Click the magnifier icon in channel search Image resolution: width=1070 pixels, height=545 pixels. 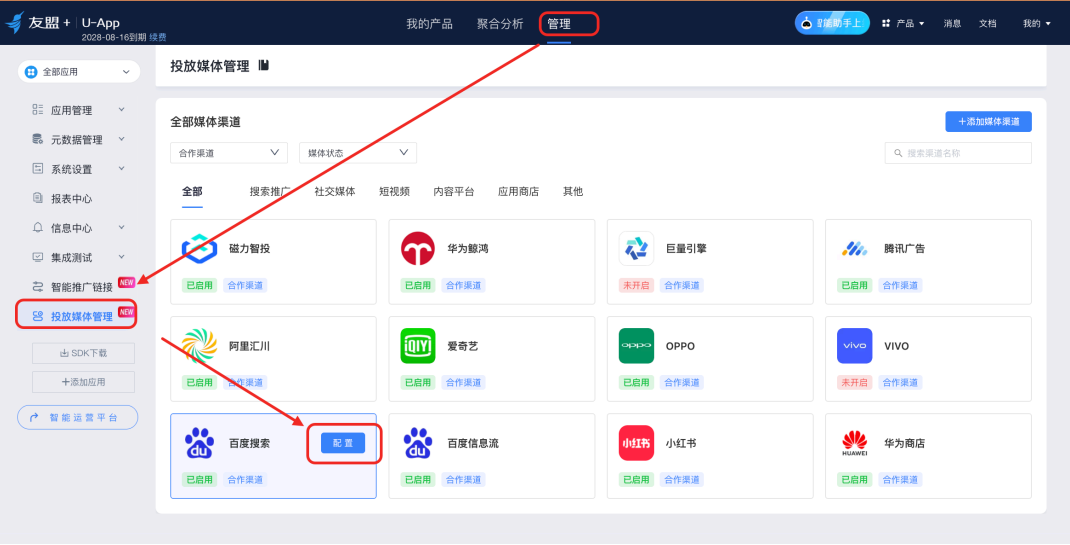[898, 153]
